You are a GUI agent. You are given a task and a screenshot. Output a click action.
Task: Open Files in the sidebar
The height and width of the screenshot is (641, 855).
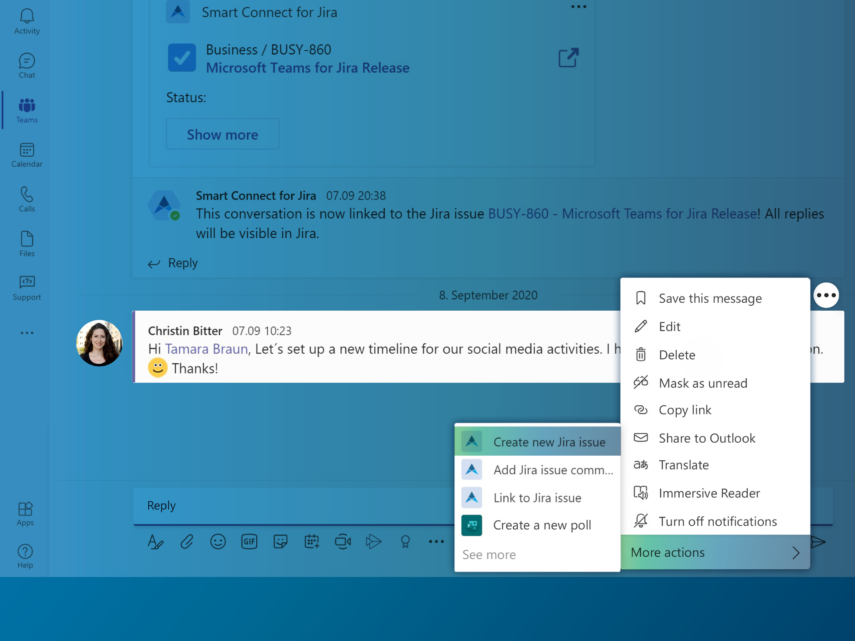pos(27,244)
